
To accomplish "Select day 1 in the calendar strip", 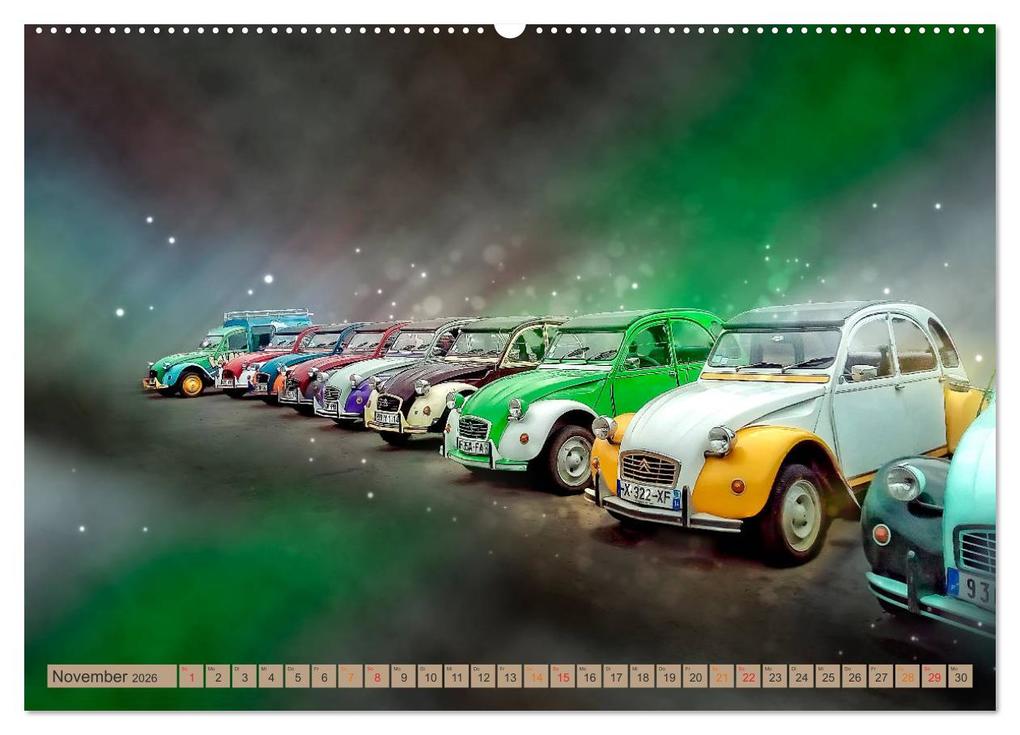I will pyautogui.click(x=191, y=676).
